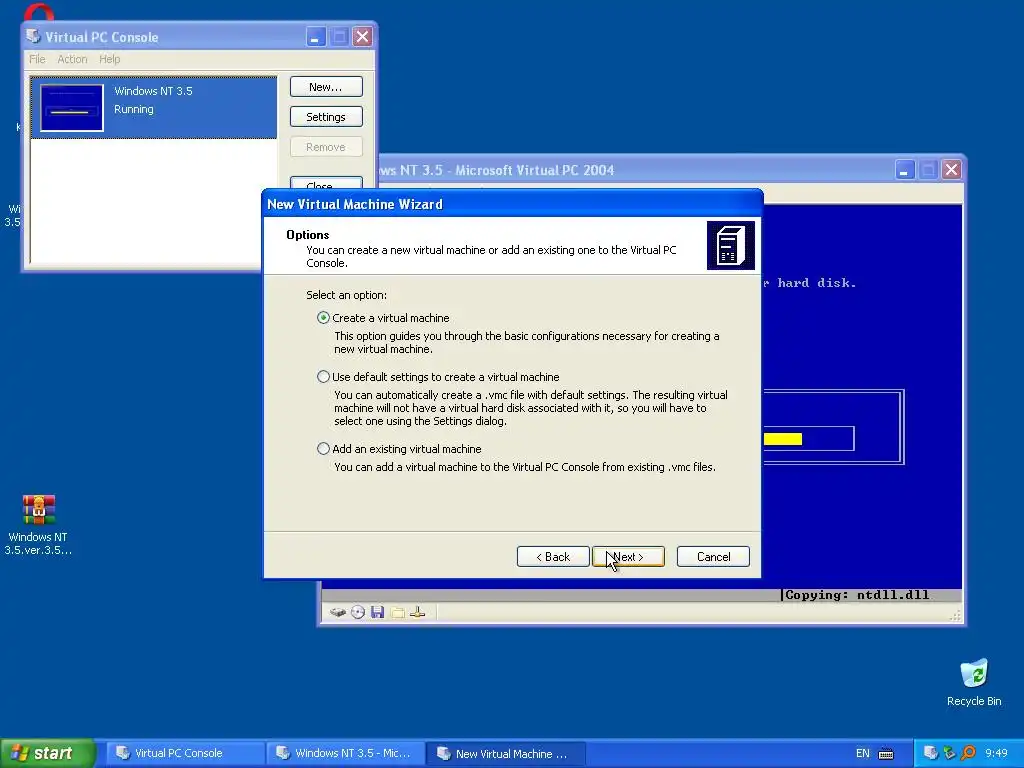1024x768 pixels.
Task: Switch to Windows NT 3.5 taskbar button
Action: (x=345, y=753)
